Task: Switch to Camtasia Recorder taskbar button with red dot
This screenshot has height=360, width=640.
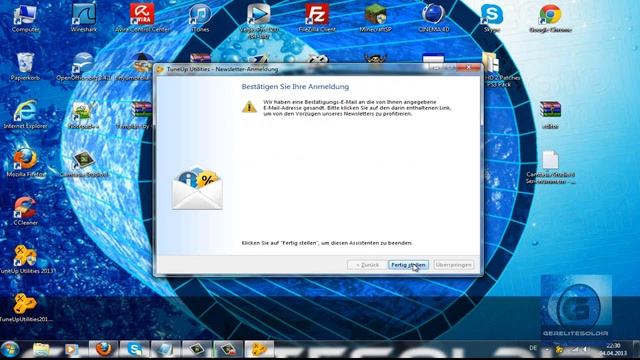Action: click(228, 349)
